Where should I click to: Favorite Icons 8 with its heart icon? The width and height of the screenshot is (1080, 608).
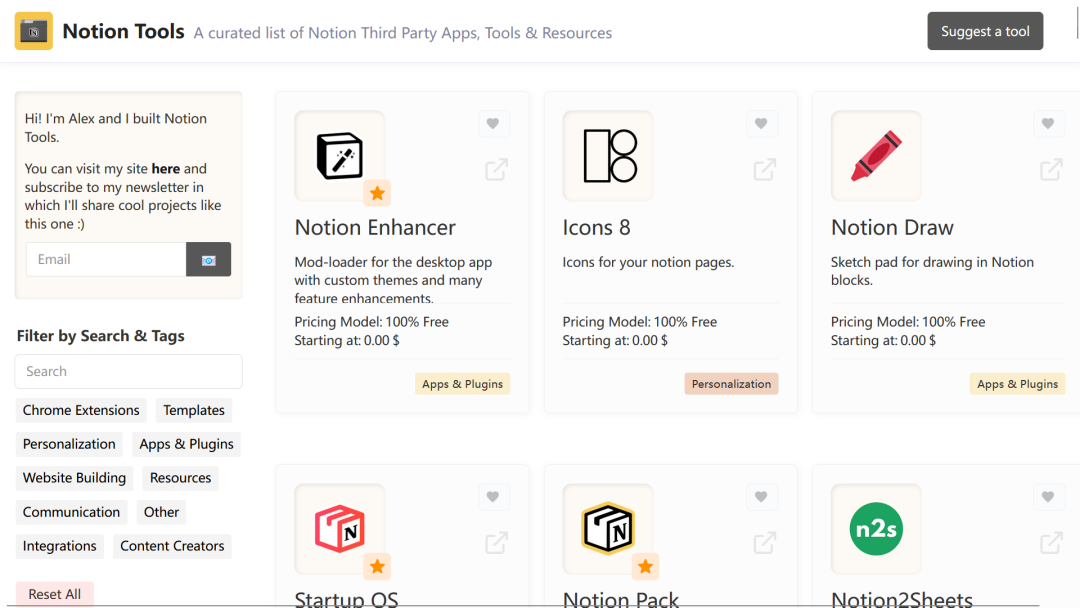pos(761,123)
